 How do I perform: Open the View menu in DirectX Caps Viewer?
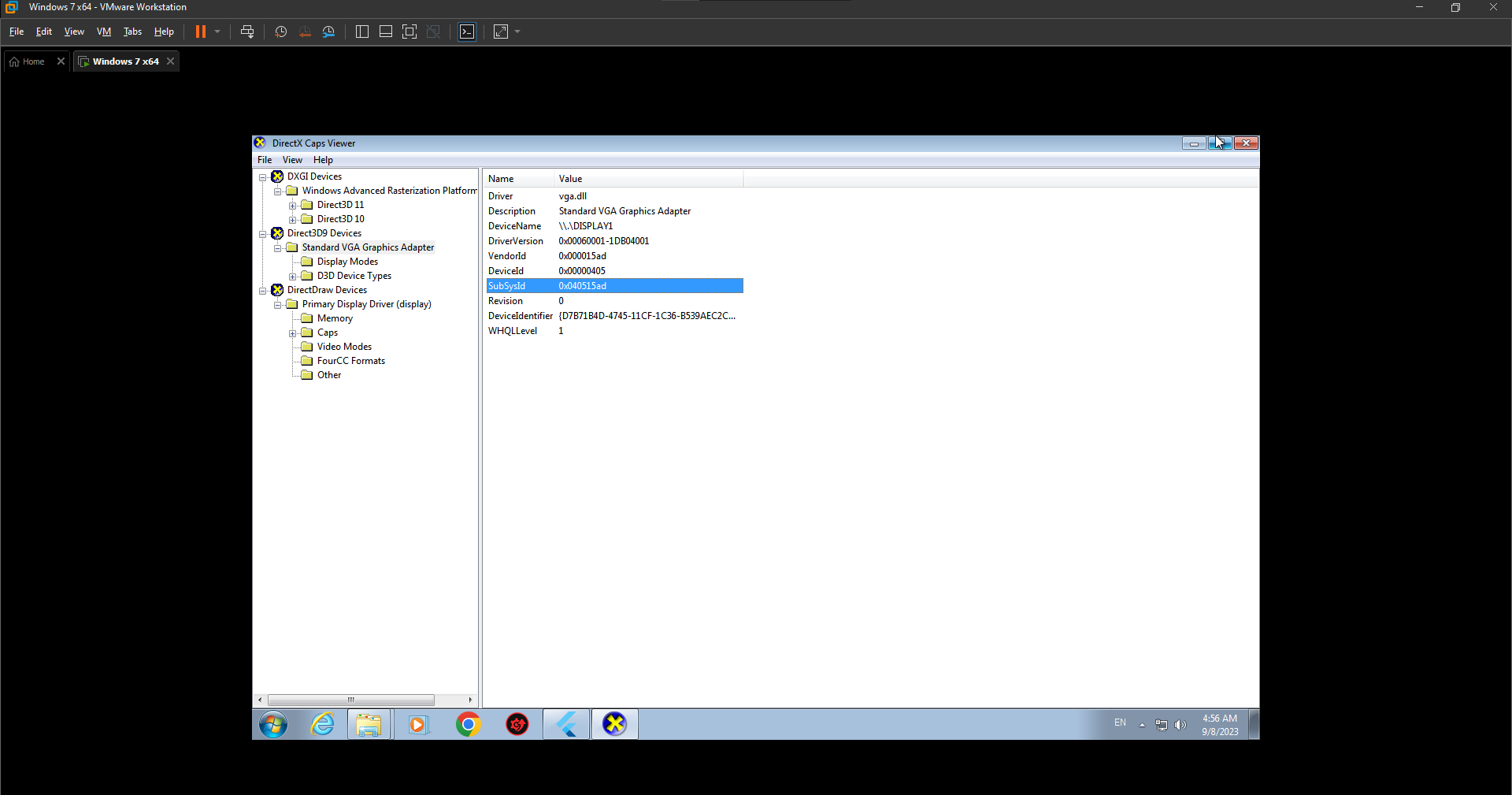pyautogui.click(x=292, y=159)
